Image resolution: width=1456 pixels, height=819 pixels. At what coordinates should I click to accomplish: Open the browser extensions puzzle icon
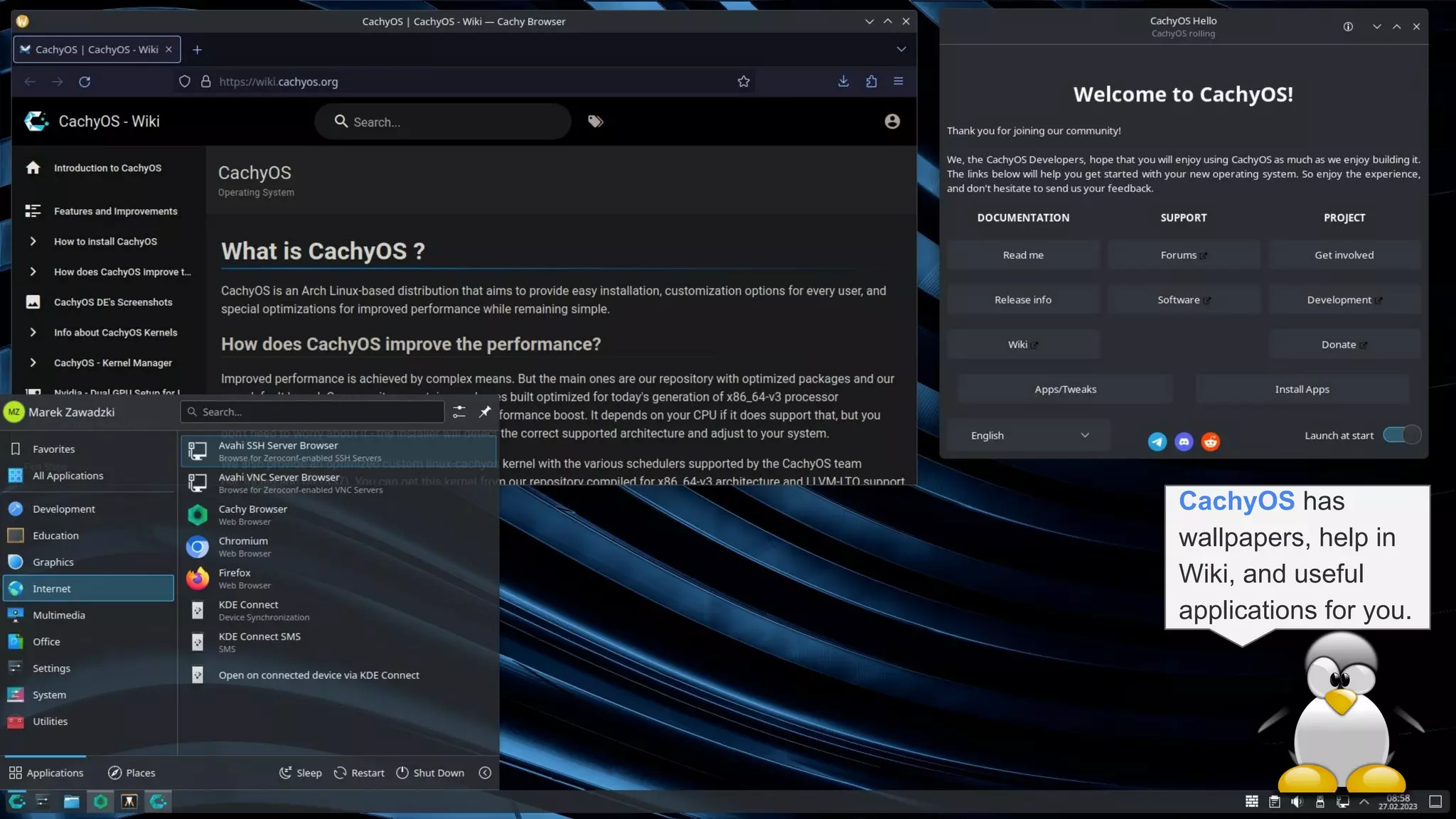(x=872, y=82)
